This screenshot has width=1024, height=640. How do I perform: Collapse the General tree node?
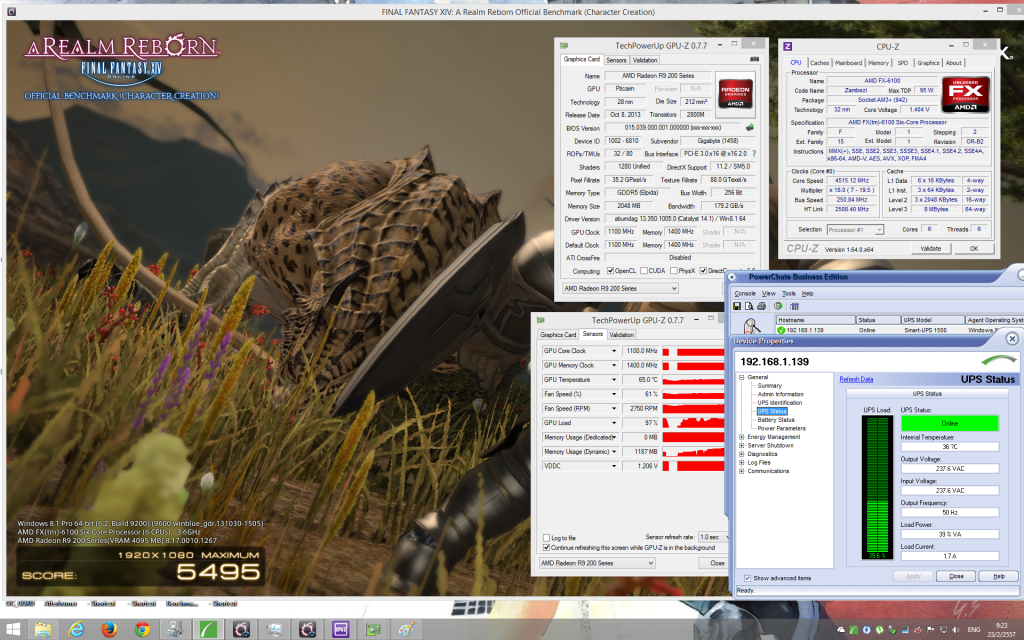click(741, 377)
